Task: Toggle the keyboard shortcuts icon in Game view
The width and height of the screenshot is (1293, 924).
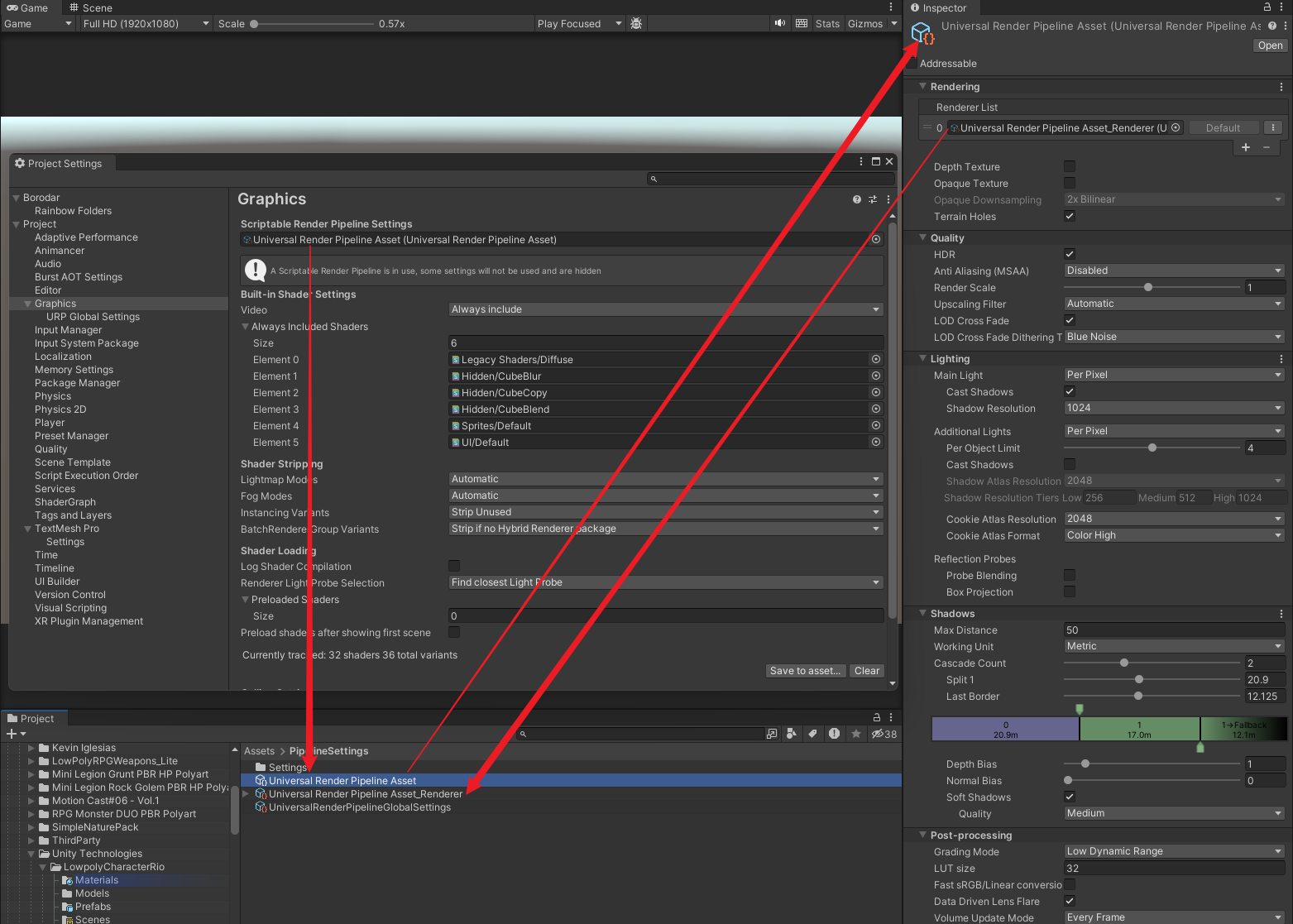Action: [802, 23]
